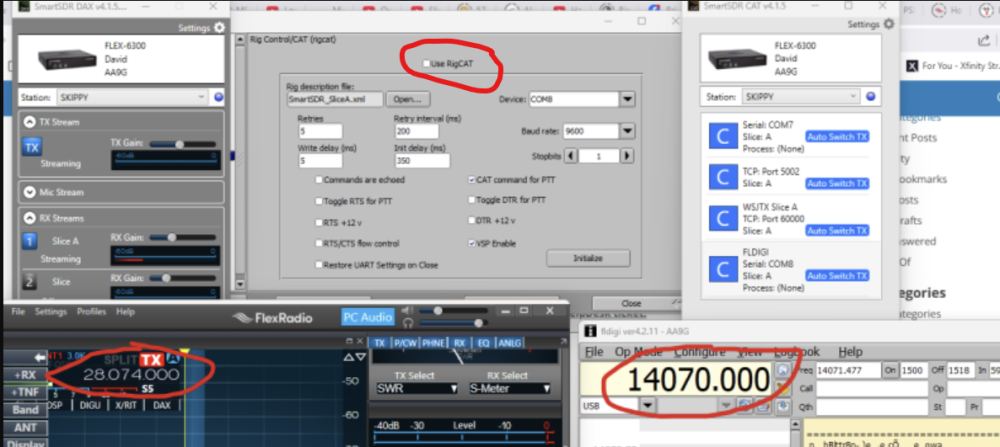
Task: Toggle Commands are echoed checkbox
Action: point(319,180)
